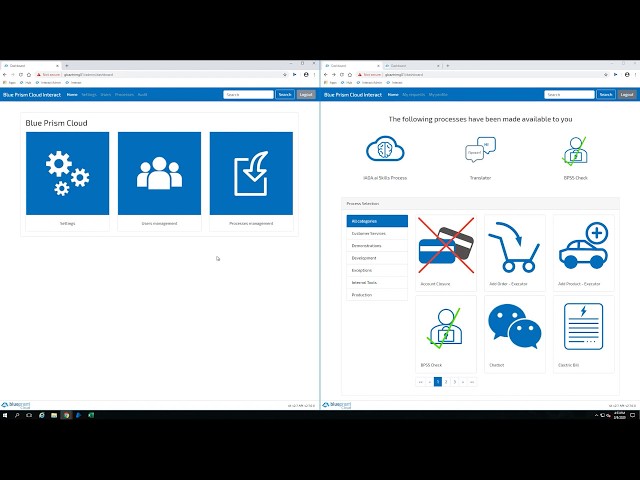Select the Add Product car icon
Image resolution: width=640 pixels, height=480 pixels.
click(583, 245)
